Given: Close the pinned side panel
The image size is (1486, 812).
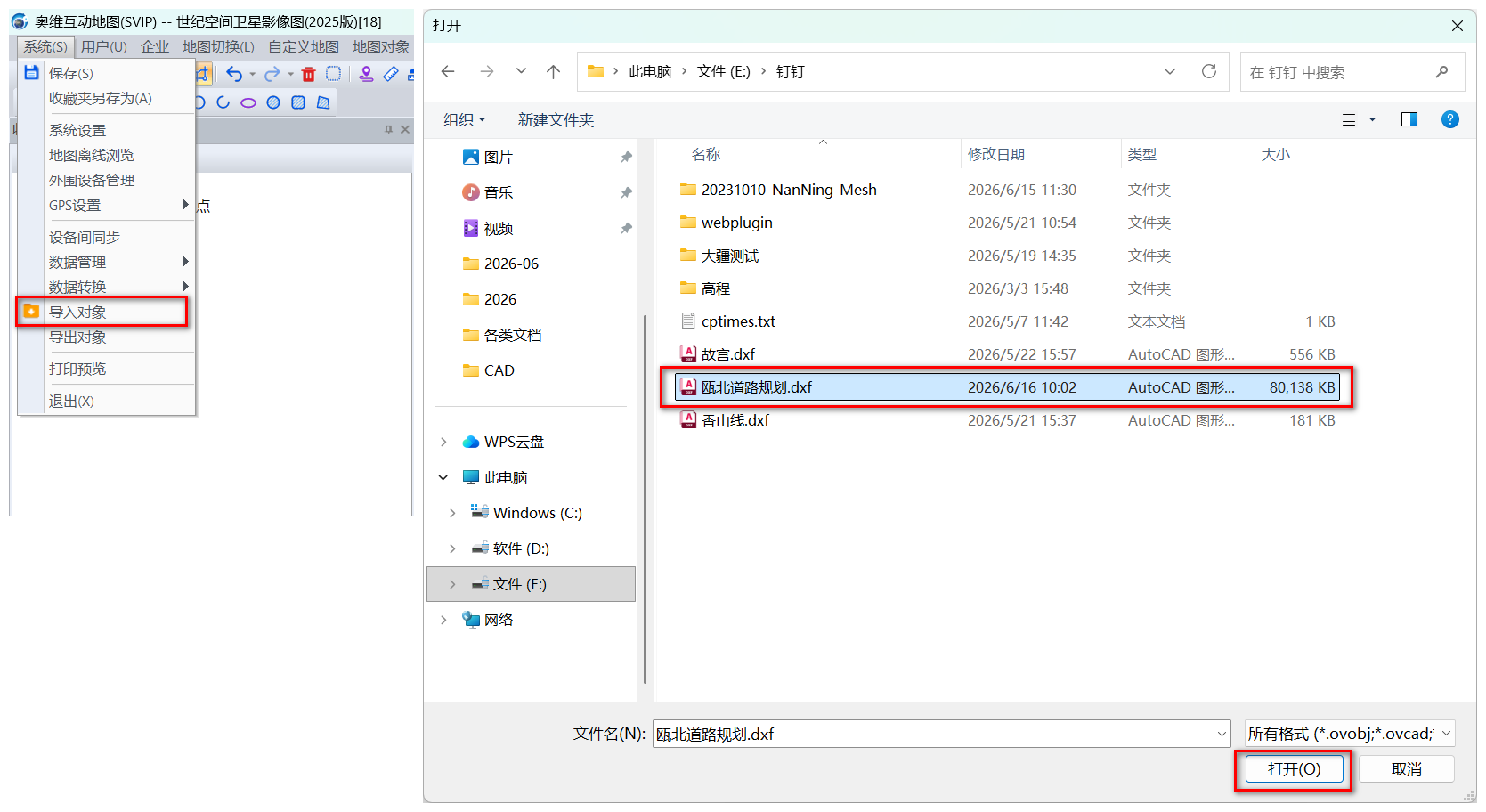Looking at the screenshot, I should (405, 130).
